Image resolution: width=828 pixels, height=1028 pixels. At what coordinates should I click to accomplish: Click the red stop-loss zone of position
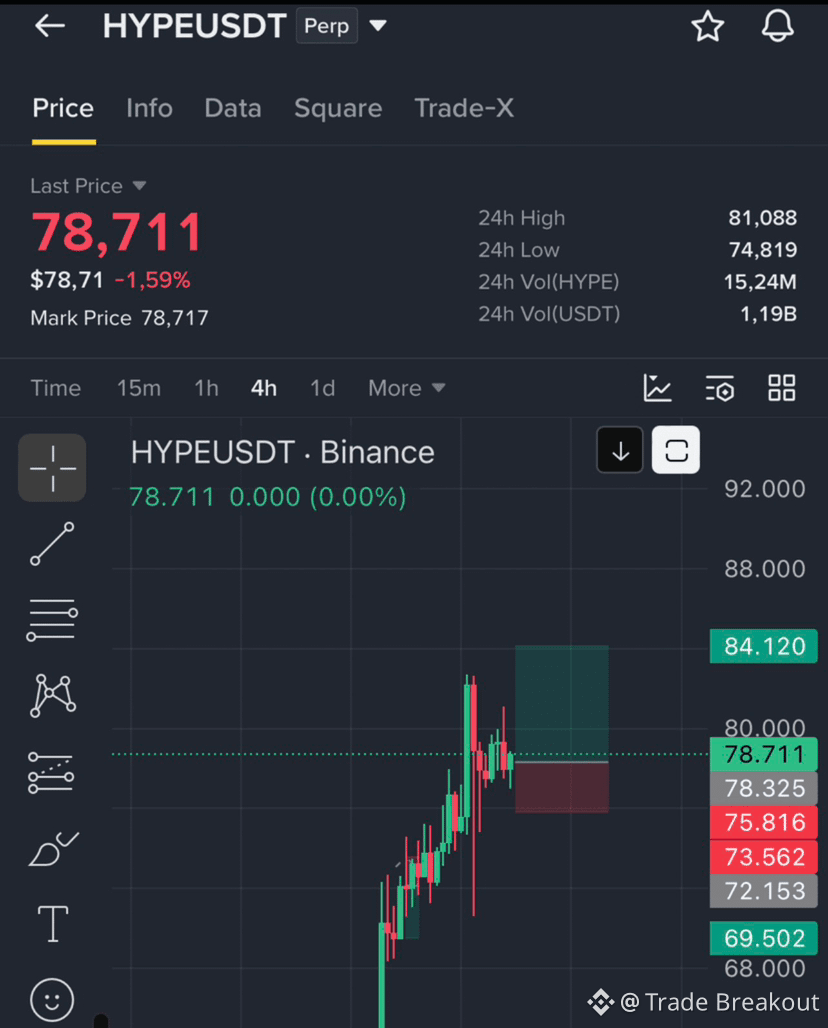point(562,787)
